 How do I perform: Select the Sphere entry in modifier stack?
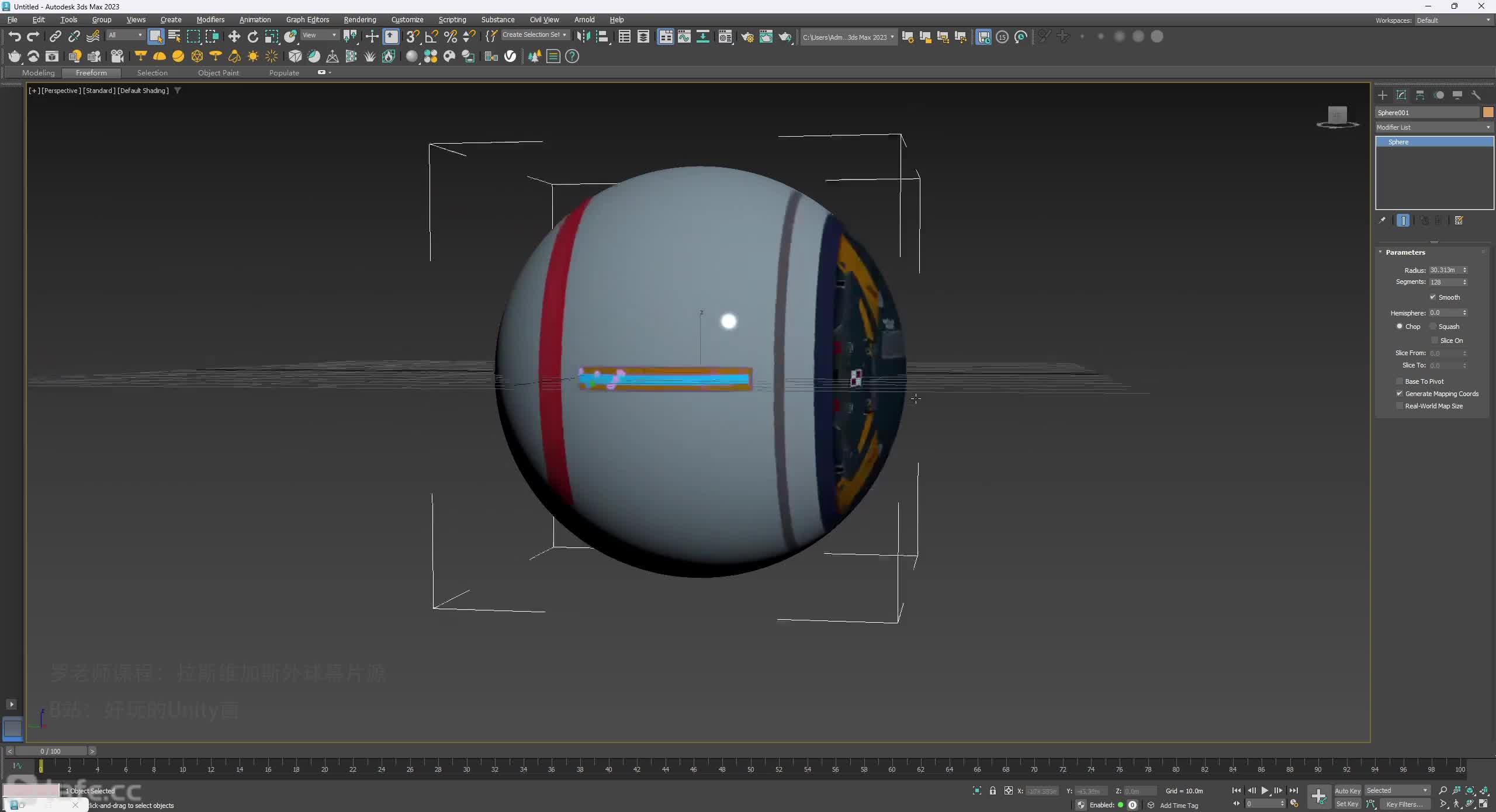coord(1435,142)
